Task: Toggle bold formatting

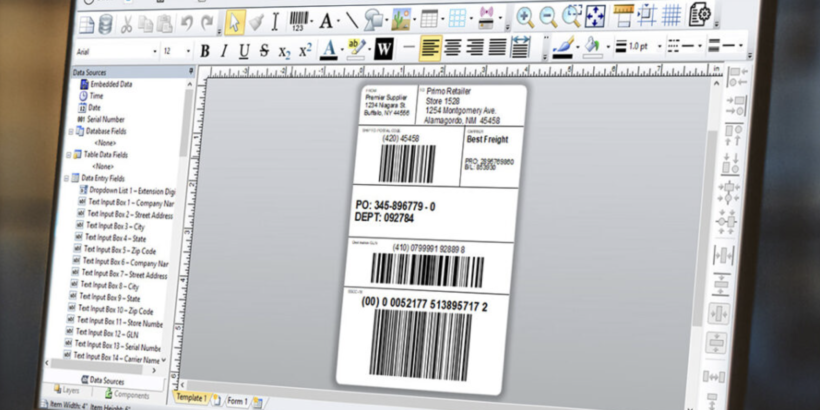Action: pyautogui.click(x=205, y=51)
